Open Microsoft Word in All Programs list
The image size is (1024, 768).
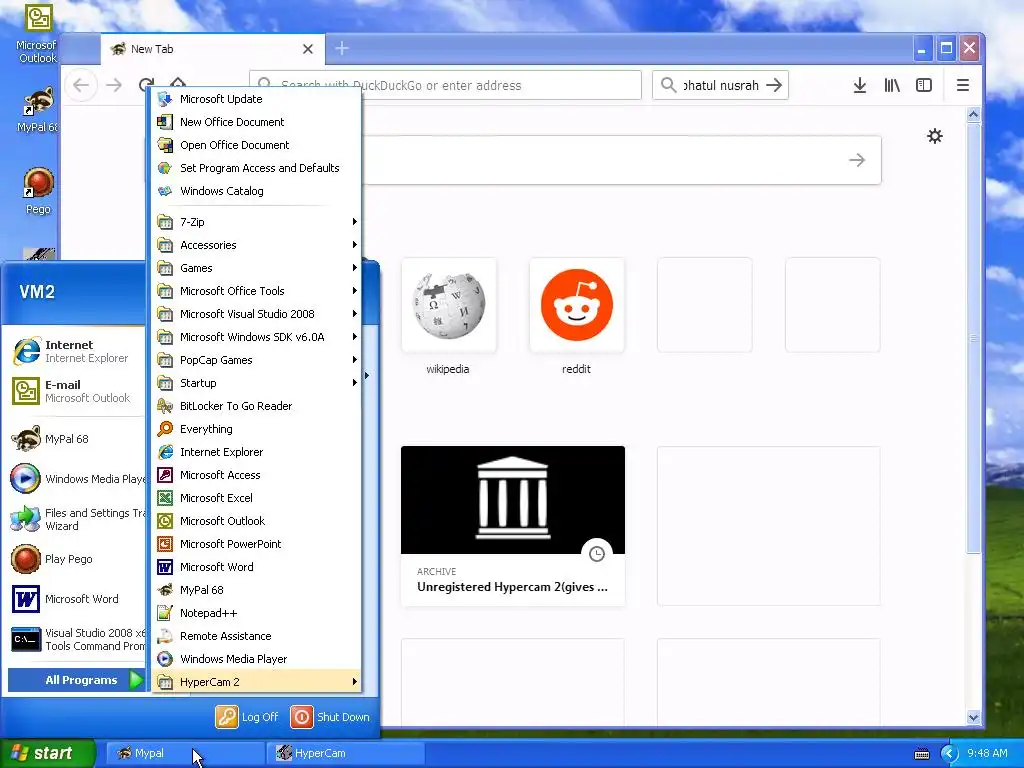click(256, 567)
